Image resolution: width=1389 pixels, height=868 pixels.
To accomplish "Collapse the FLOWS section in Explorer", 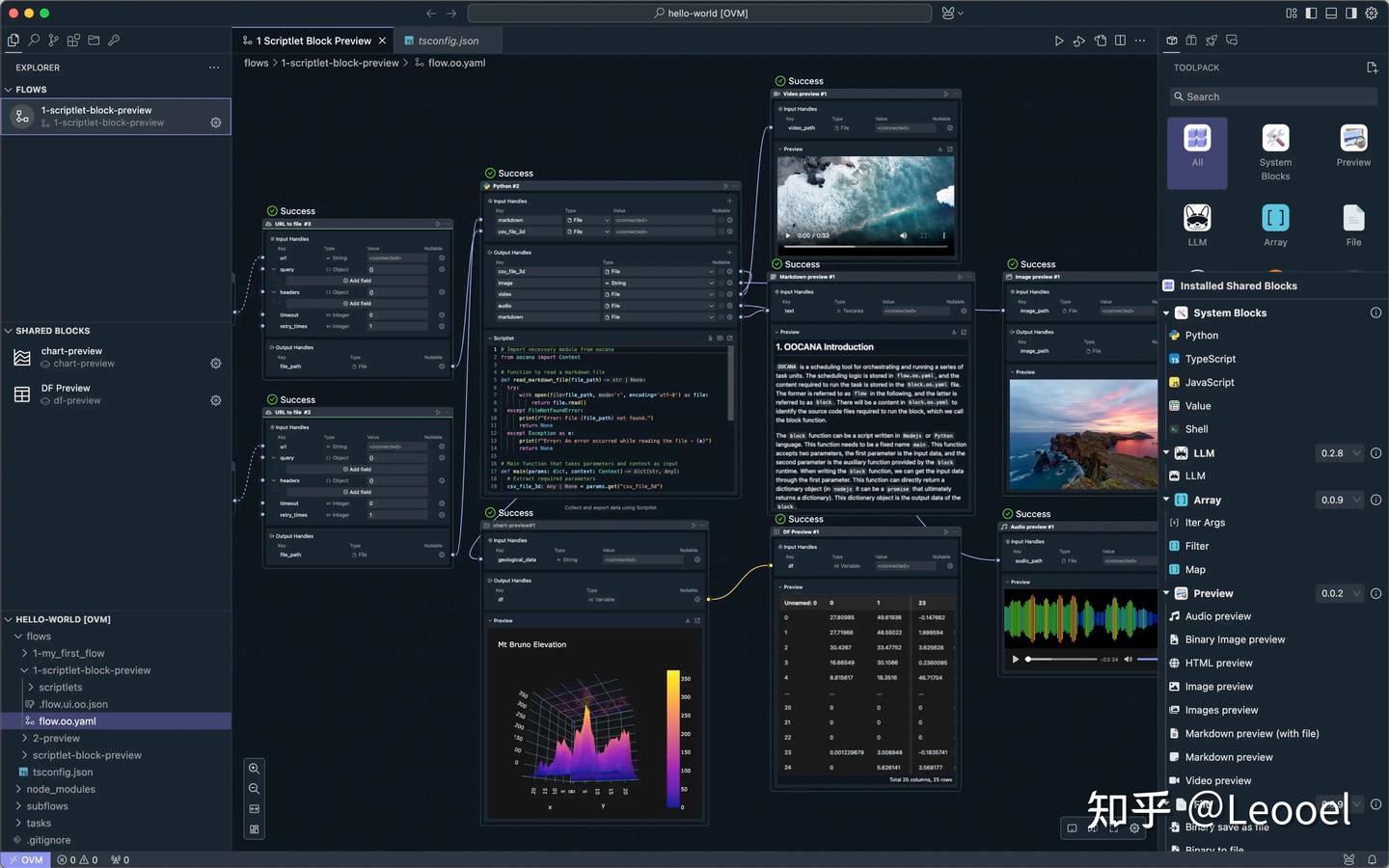I will (x=10, y=89).
